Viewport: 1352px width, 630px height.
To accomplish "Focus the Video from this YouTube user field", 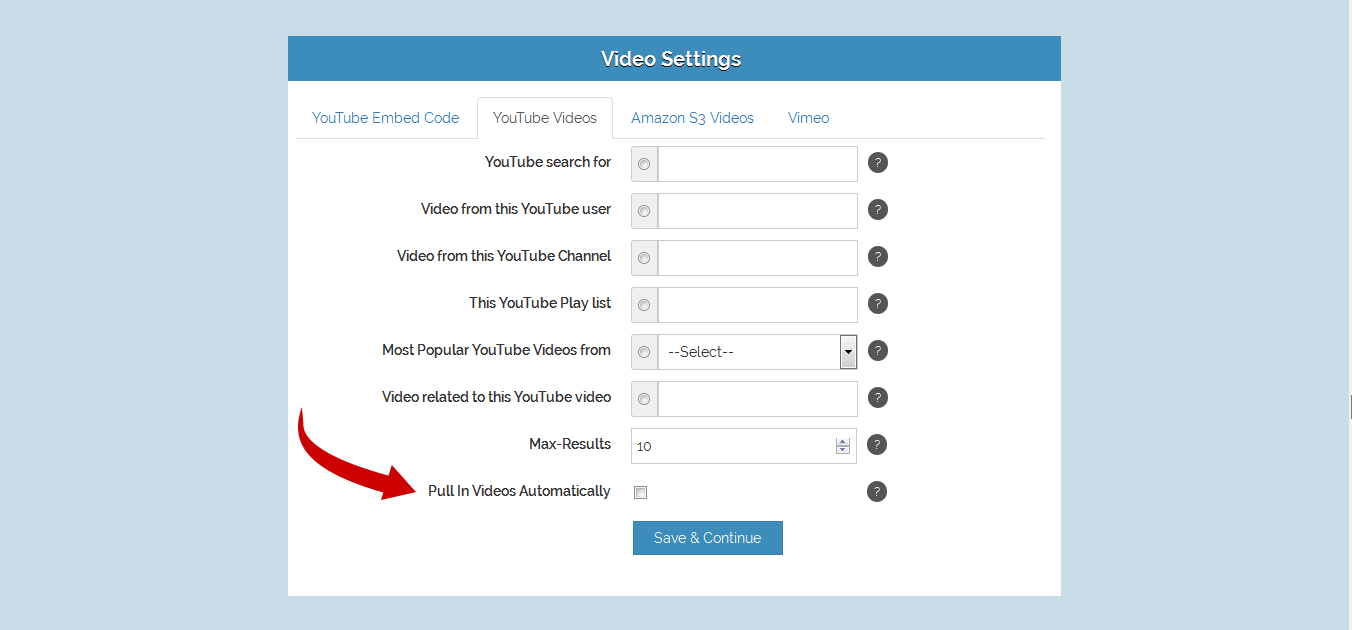I will click(x=757, y=211).
